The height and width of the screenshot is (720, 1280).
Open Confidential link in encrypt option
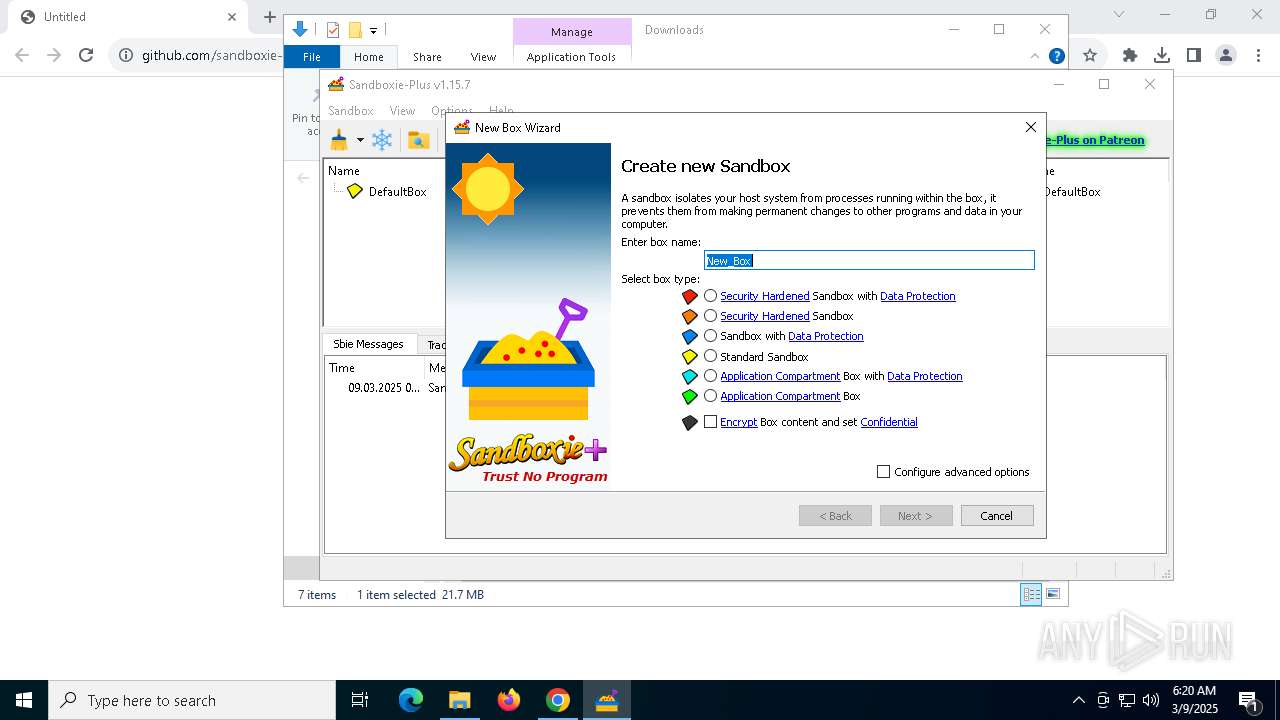click(x=889, y=422)
